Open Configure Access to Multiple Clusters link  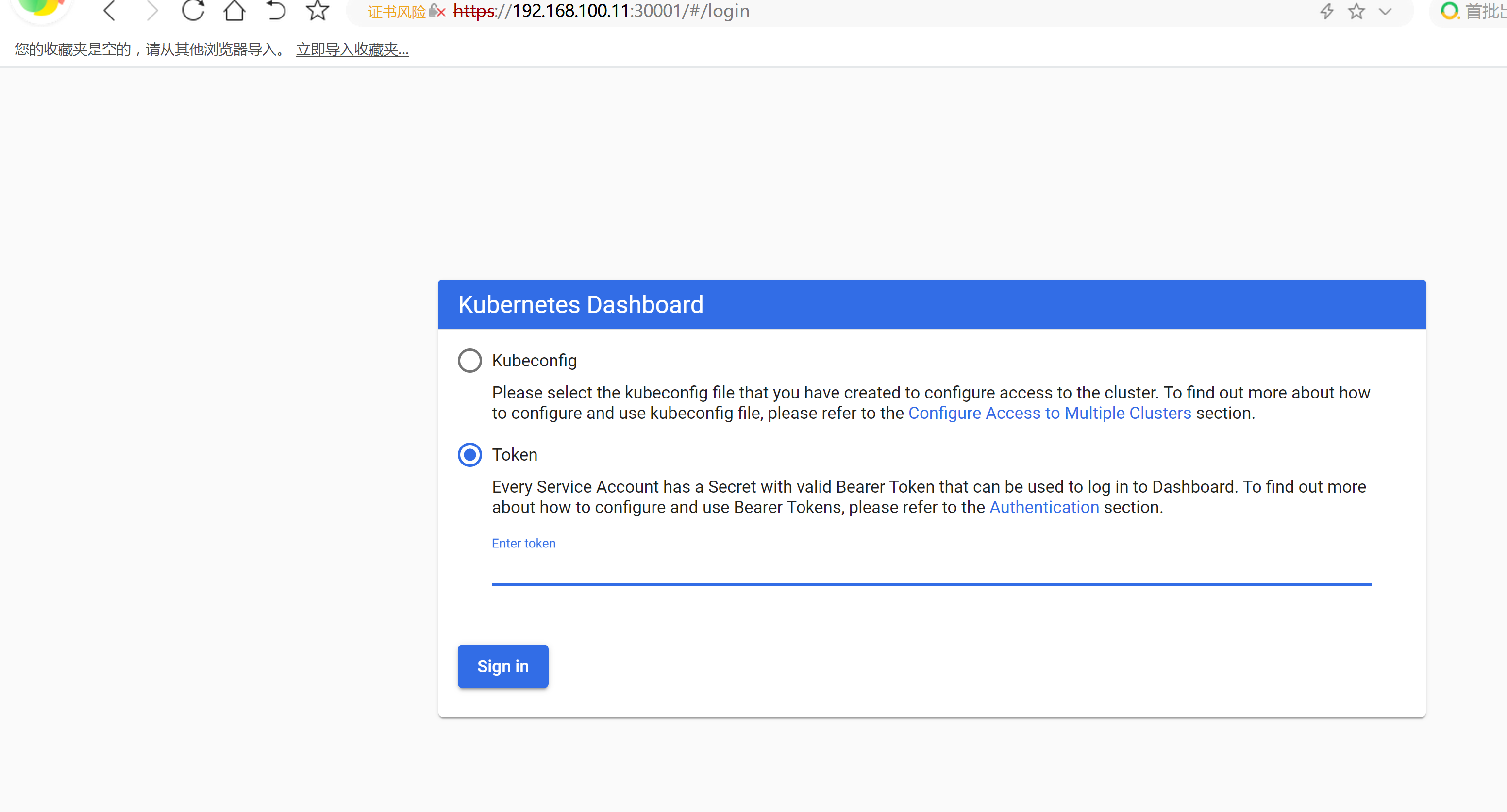point(1050,413)
